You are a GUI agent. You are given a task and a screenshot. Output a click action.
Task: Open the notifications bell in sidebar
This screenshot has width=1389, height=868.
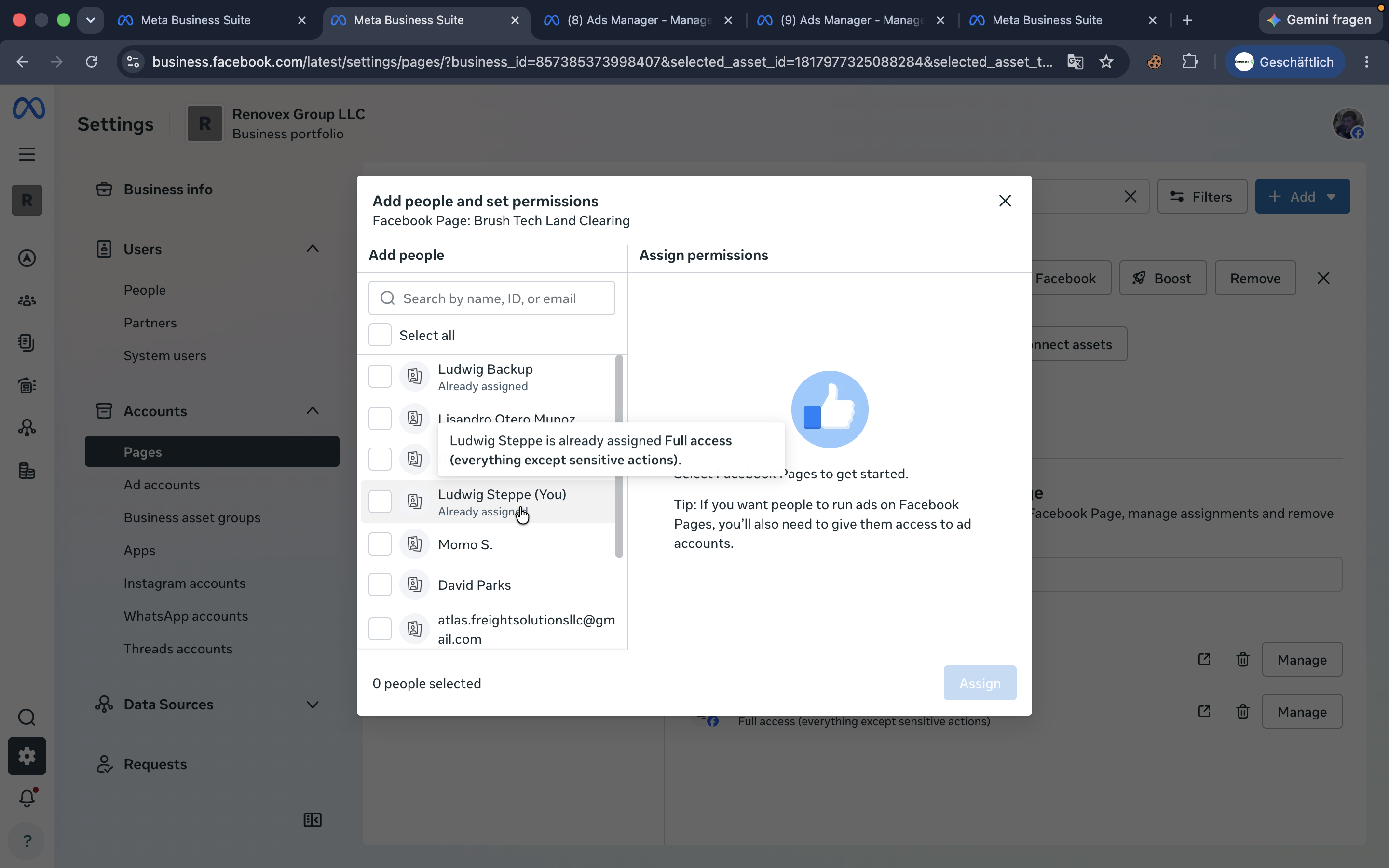[x=27, y=798]
